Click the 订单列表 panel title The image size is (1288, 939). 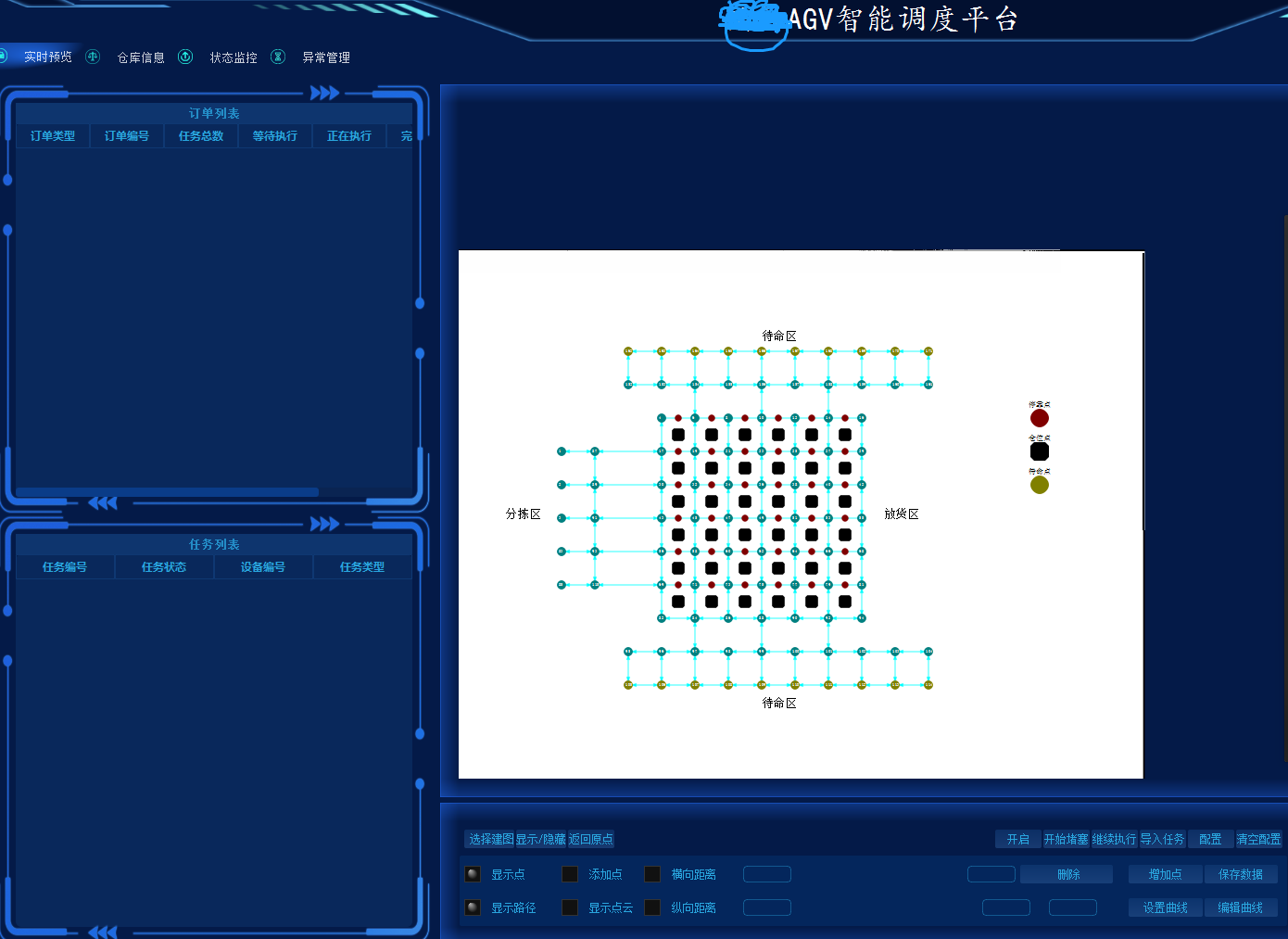tap(214, 113)
